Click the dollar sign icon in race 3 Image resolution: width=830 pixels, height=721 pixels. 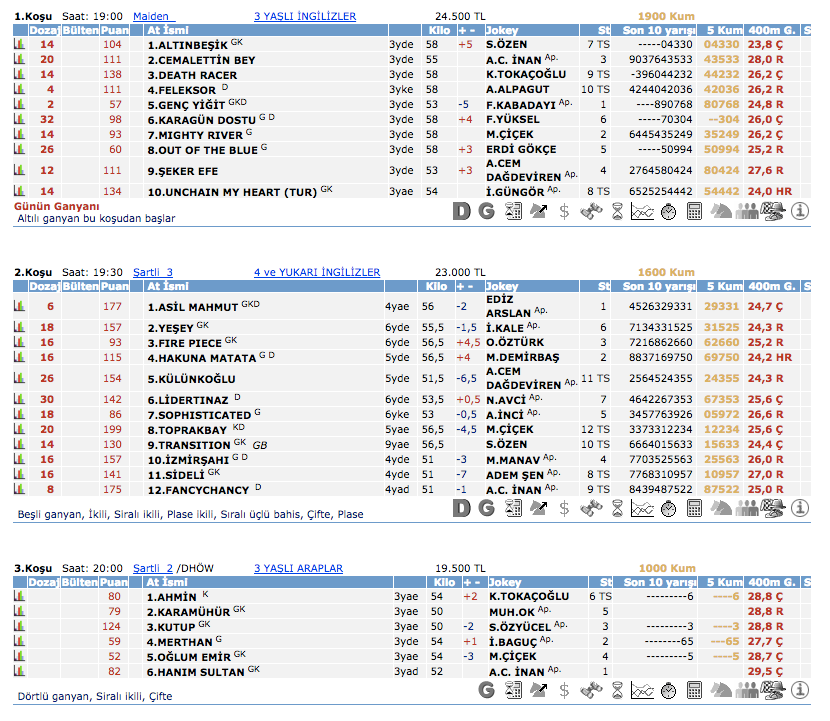(x=565, y=691)
